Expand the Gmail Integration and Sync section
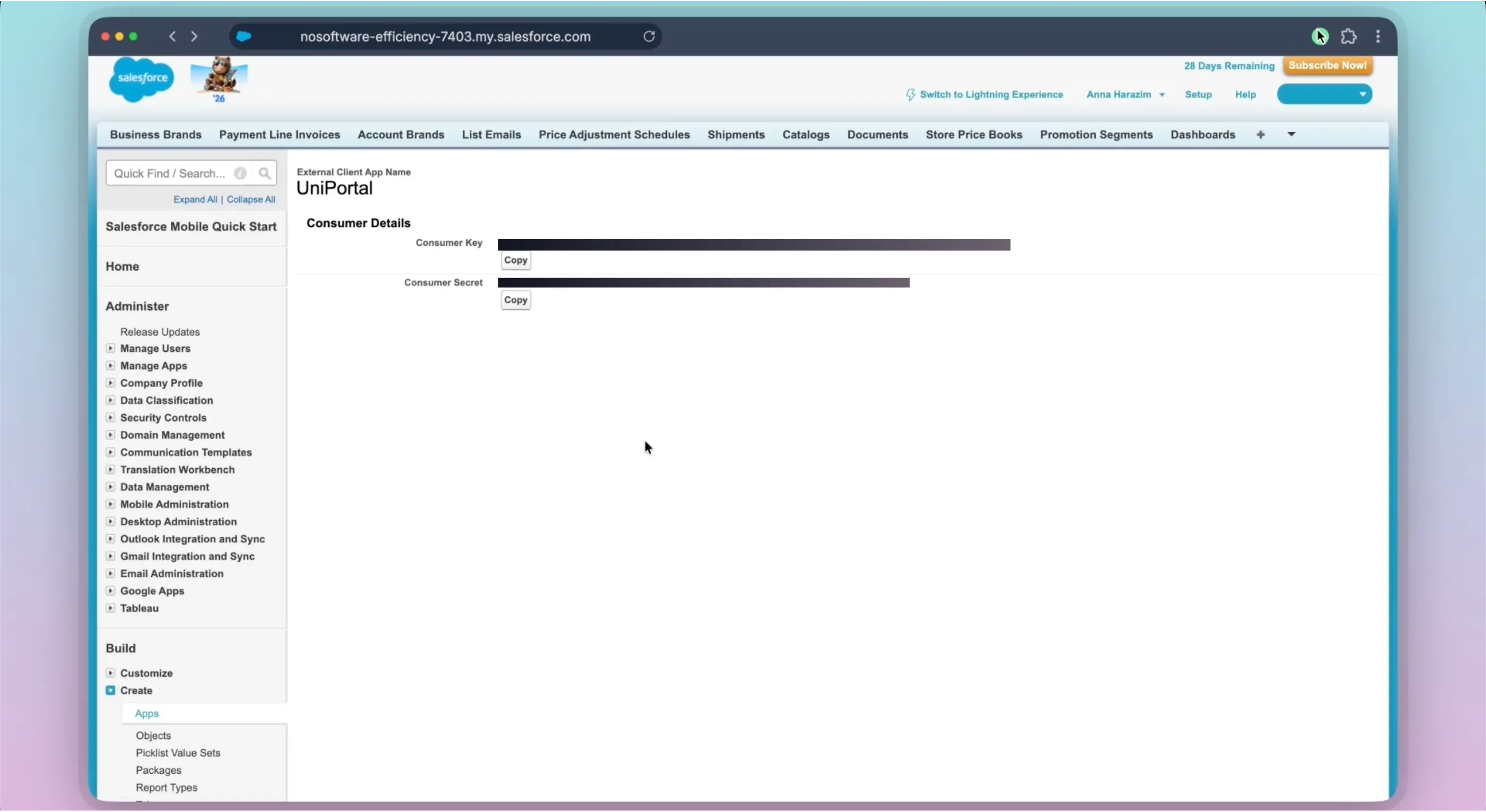Image resolution: width=1486 pixels, height=812 pixels. pyautogui.click(x=110, y=556)
